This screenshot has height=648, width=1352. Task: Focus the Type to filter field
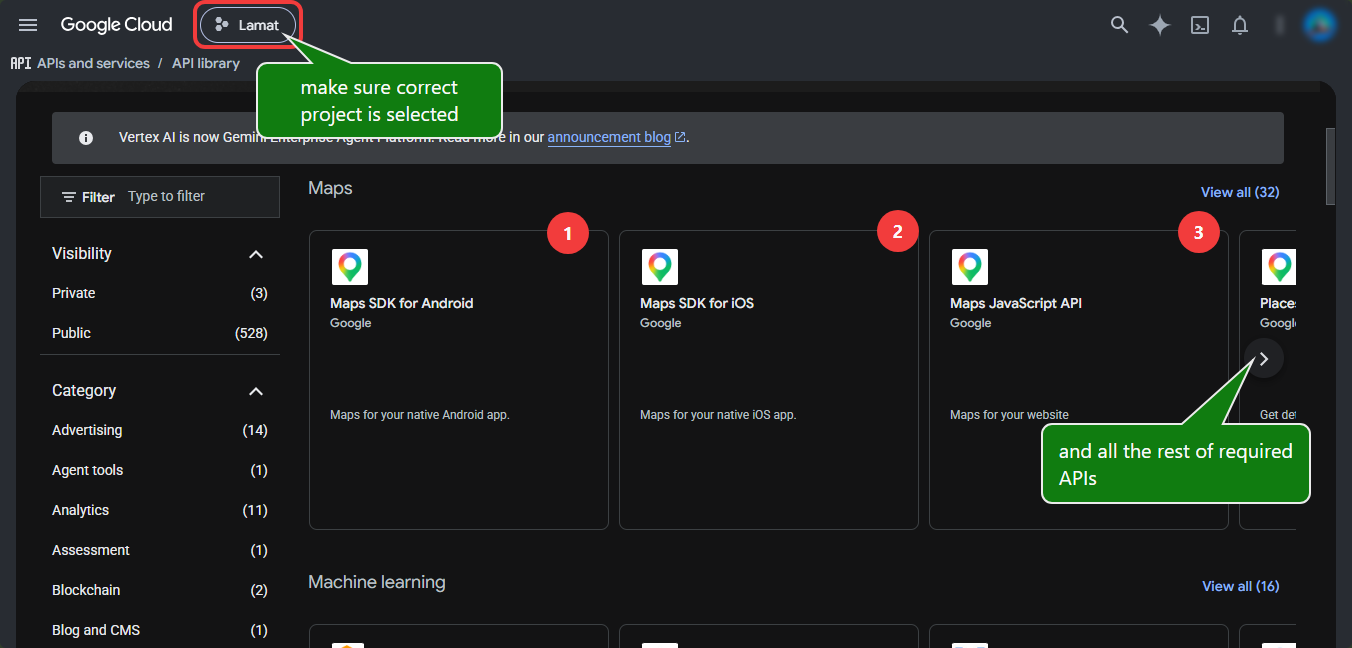pyautogui.click(x=200, y=197)
